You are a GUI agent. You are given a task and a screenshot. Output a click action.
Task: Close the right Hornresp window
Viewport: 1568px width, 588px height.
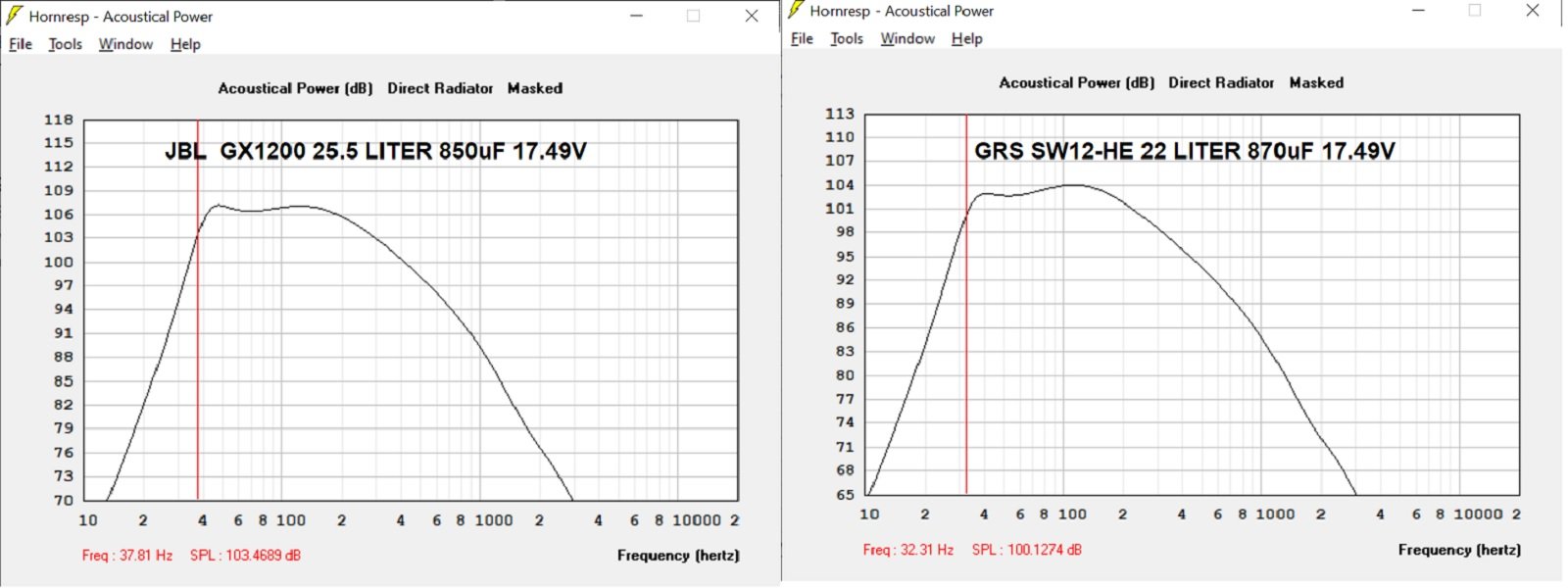1533,10
